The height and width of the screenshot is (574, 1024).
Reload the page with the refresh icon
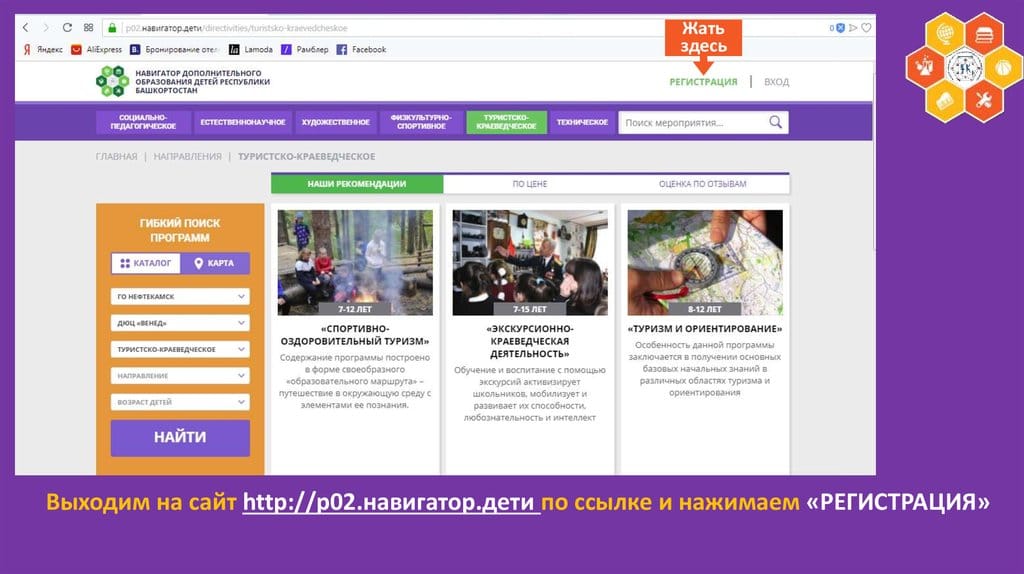(x=66, y=28)
